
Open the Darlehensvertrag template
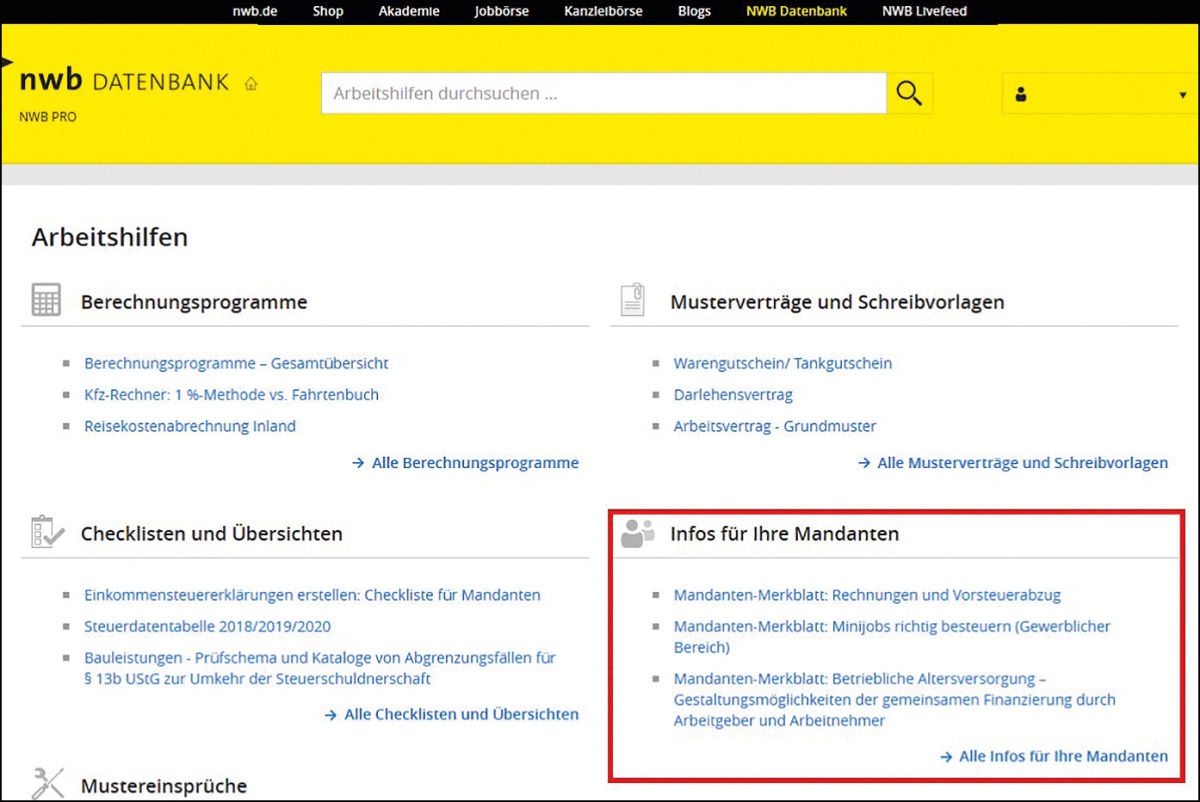point(733,395)
